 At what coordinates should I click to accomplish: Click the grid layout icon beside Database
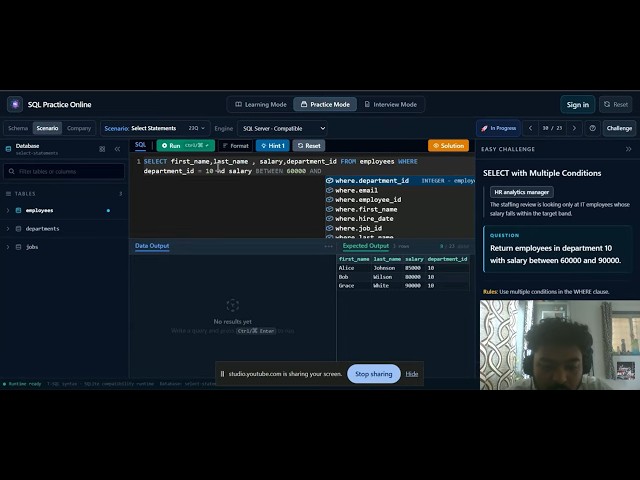[x=102, y=149]
